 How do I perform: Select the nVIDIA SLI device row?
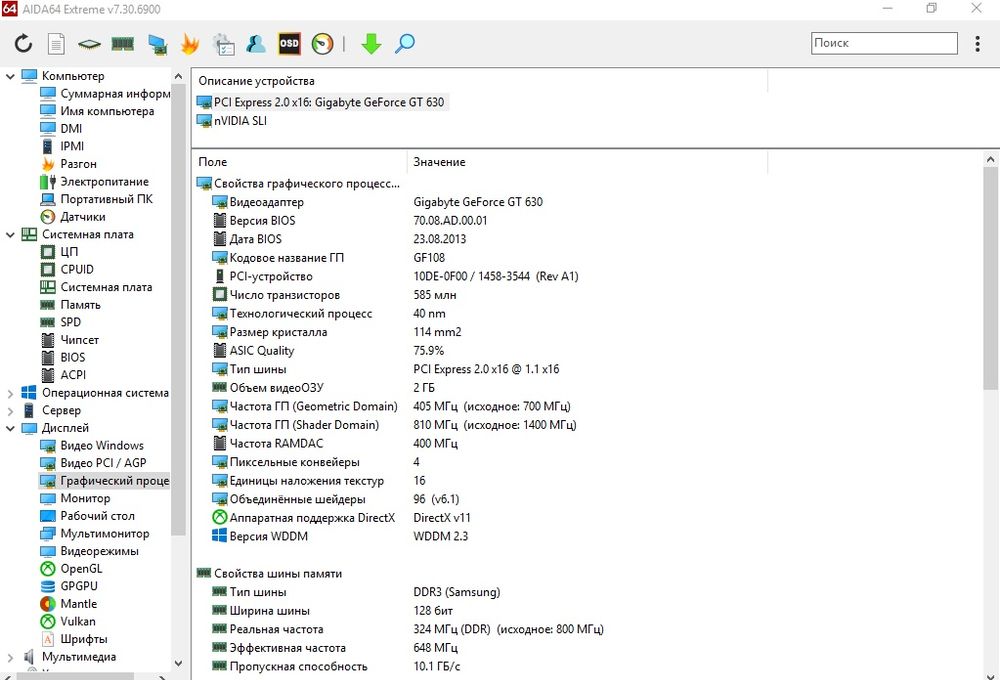(232, 121)
